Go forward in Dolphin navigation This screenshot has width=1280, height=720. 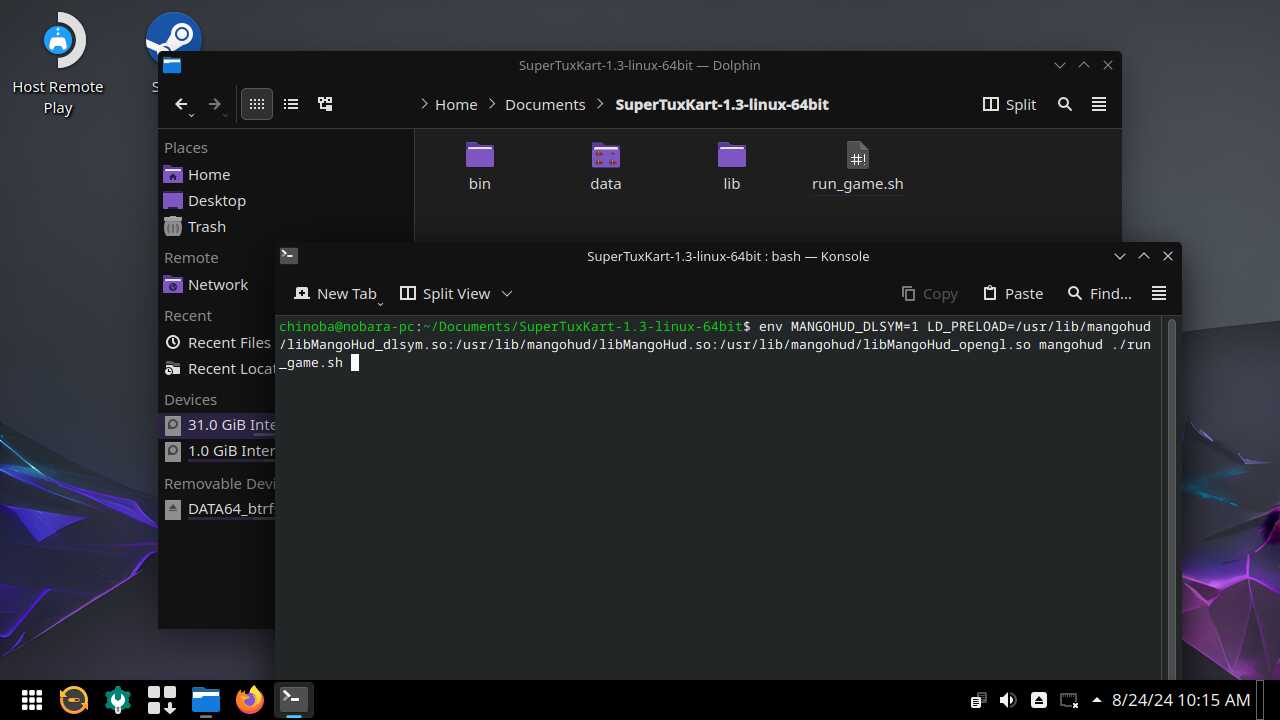[215, 104]
